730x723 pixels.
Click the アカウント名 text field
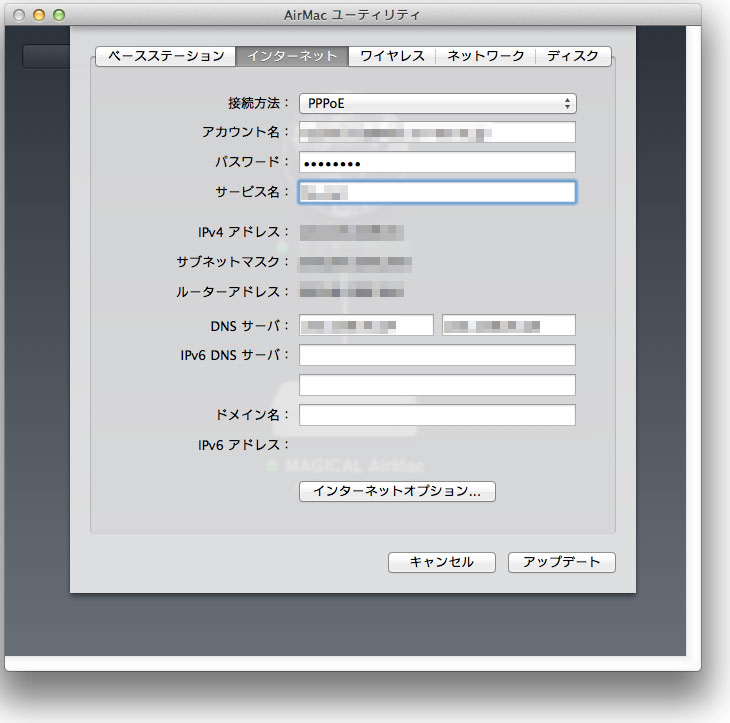[x=437, y=132]
